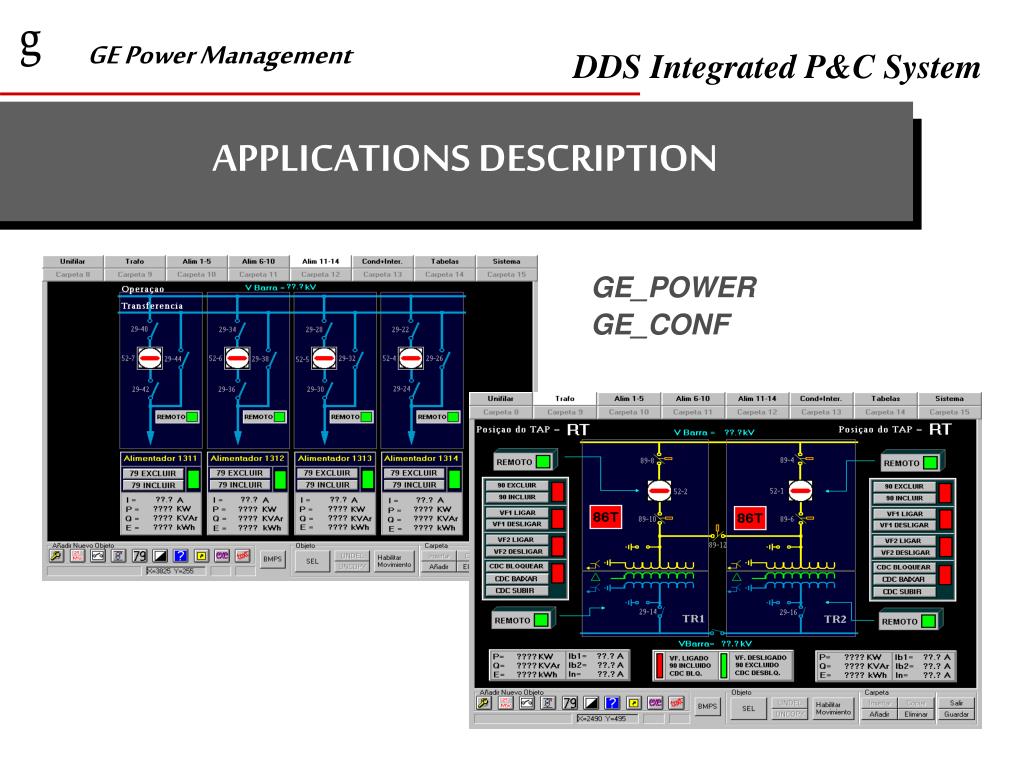Switch to Alim 1-5 tab in Alimentador window
The width and height of the screenshot is (1024, 768).
197,261
